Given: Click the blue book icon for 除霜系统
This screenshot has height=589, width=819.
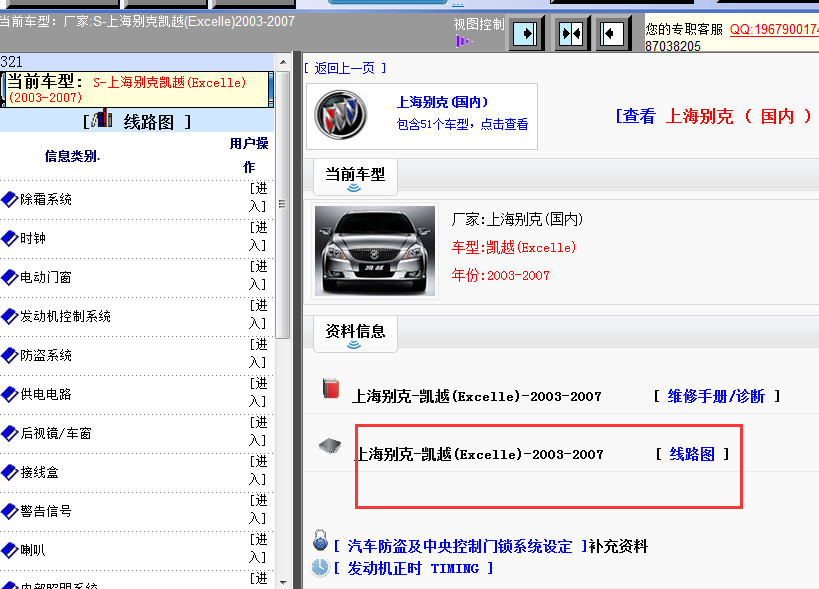Looking at the screenshot, I should [x=9, y=199].
